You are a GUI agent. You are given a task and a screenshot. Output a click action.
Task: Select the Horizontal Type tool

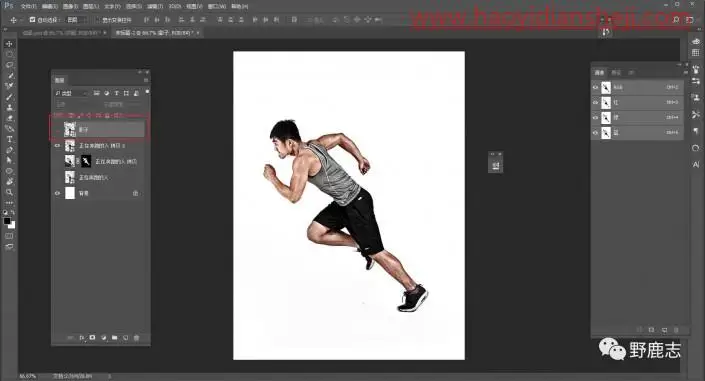click(9, 139)
